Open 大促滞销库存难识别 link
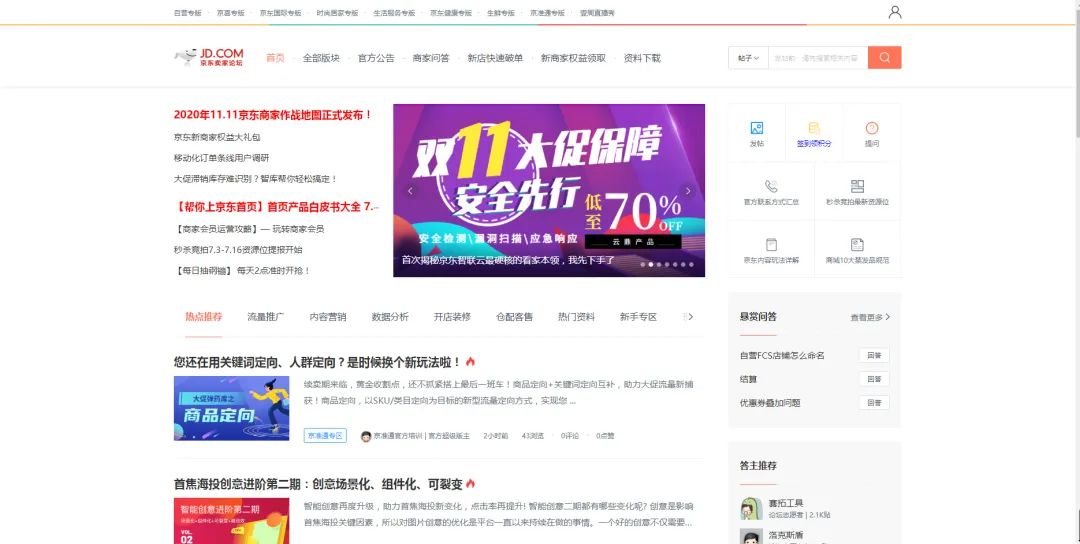1080x544 pixels. click(x=256, y=178)
